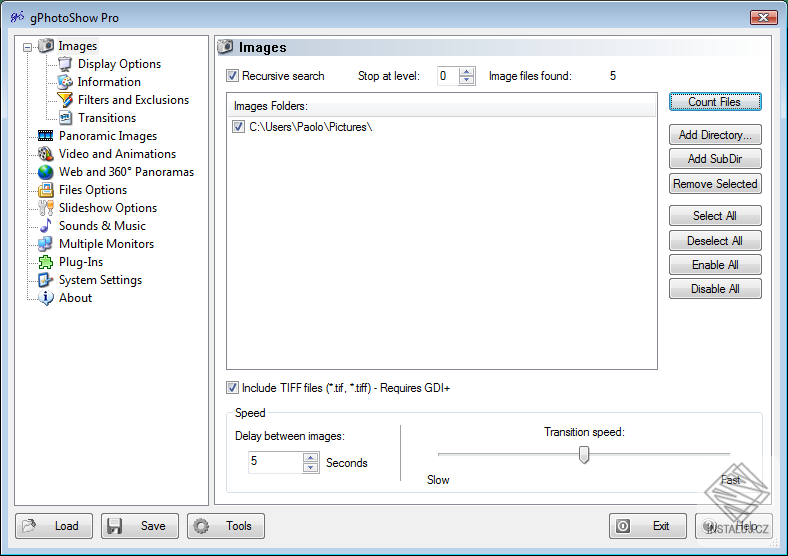This screenshot has width=788, height=556.
Task: Select Multiple Monitors entry
Action: pos(106,244)
